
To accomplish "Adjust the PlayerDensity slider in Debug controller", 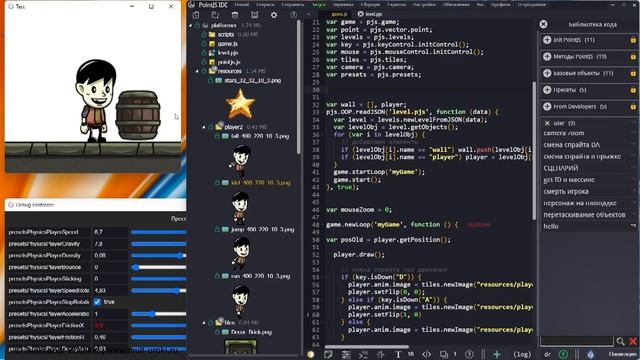I will [159, 256].
